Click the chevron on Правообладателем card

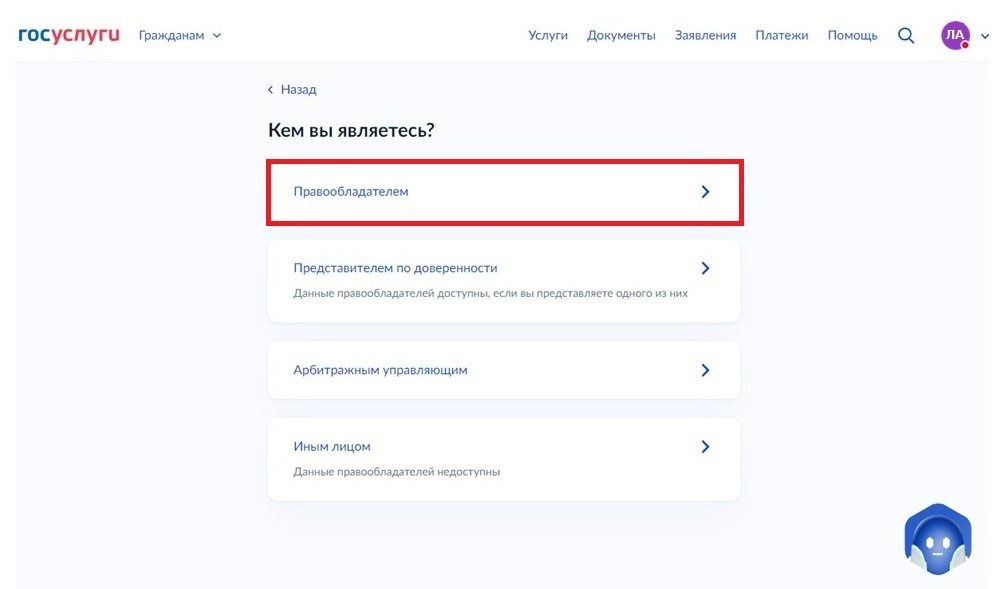[705, 191]
